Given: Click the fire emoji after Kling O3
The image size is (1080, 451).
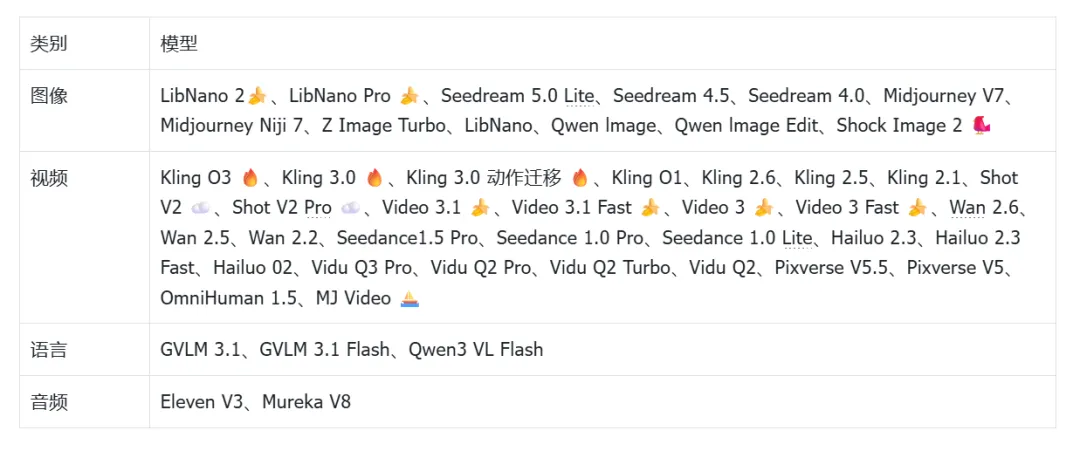Looking at the screenshot, I should click(250, 178).
